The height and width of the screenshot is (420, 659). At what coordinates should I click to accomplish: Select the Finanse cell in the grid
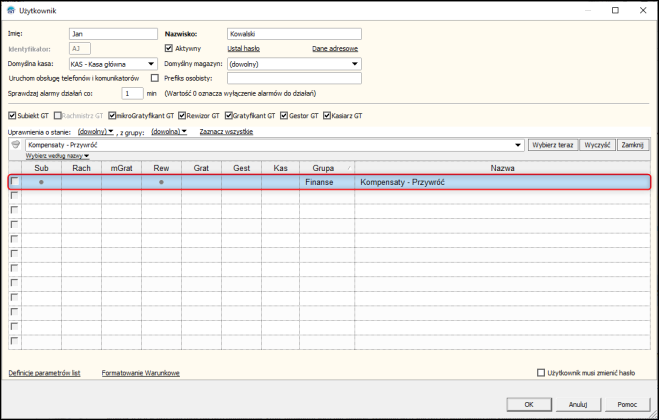tap(327, 182)
